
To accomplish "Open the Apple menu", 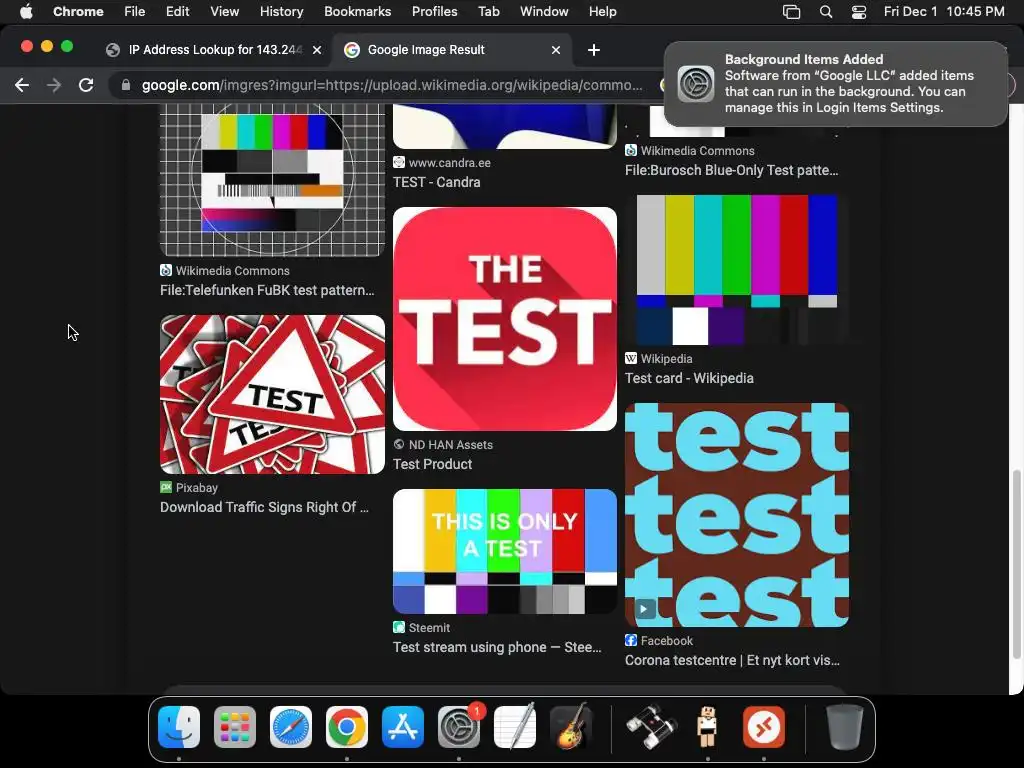I will 26,12.
